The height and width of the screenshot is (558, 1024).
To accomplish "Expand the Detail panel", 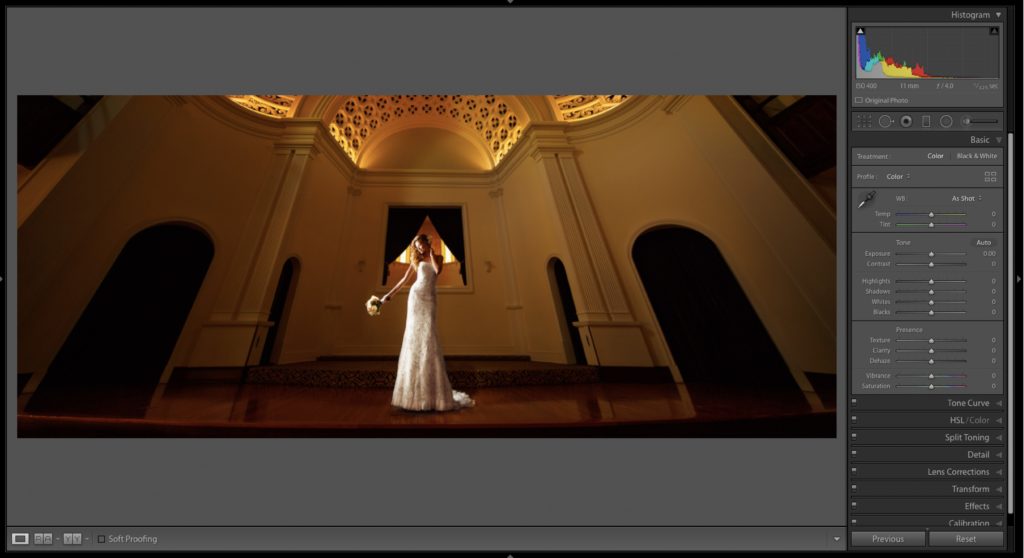I will [x=999, y=455].
